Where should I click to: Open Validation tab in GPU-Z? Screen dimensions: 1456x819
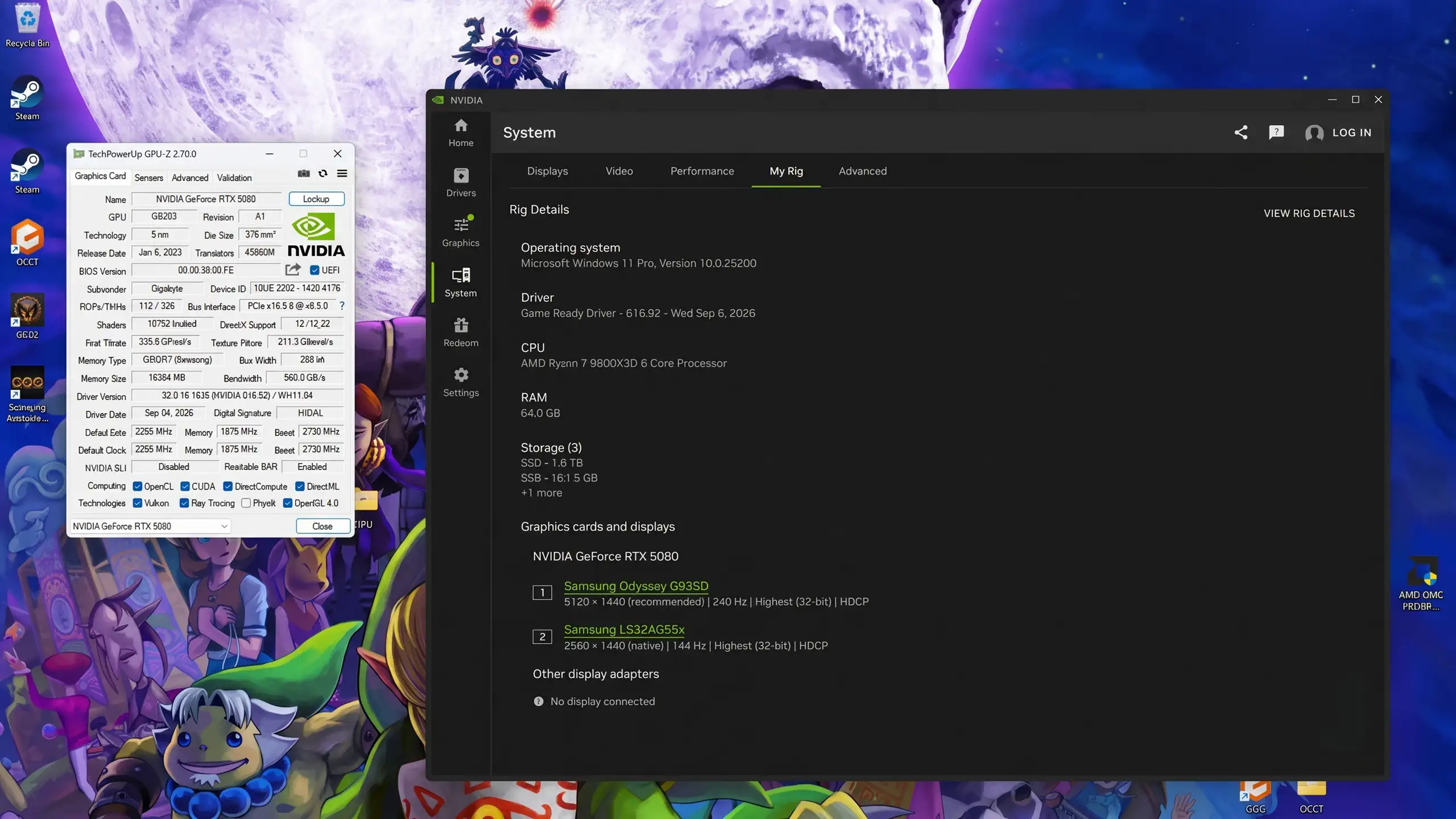[x=234, y=177]
